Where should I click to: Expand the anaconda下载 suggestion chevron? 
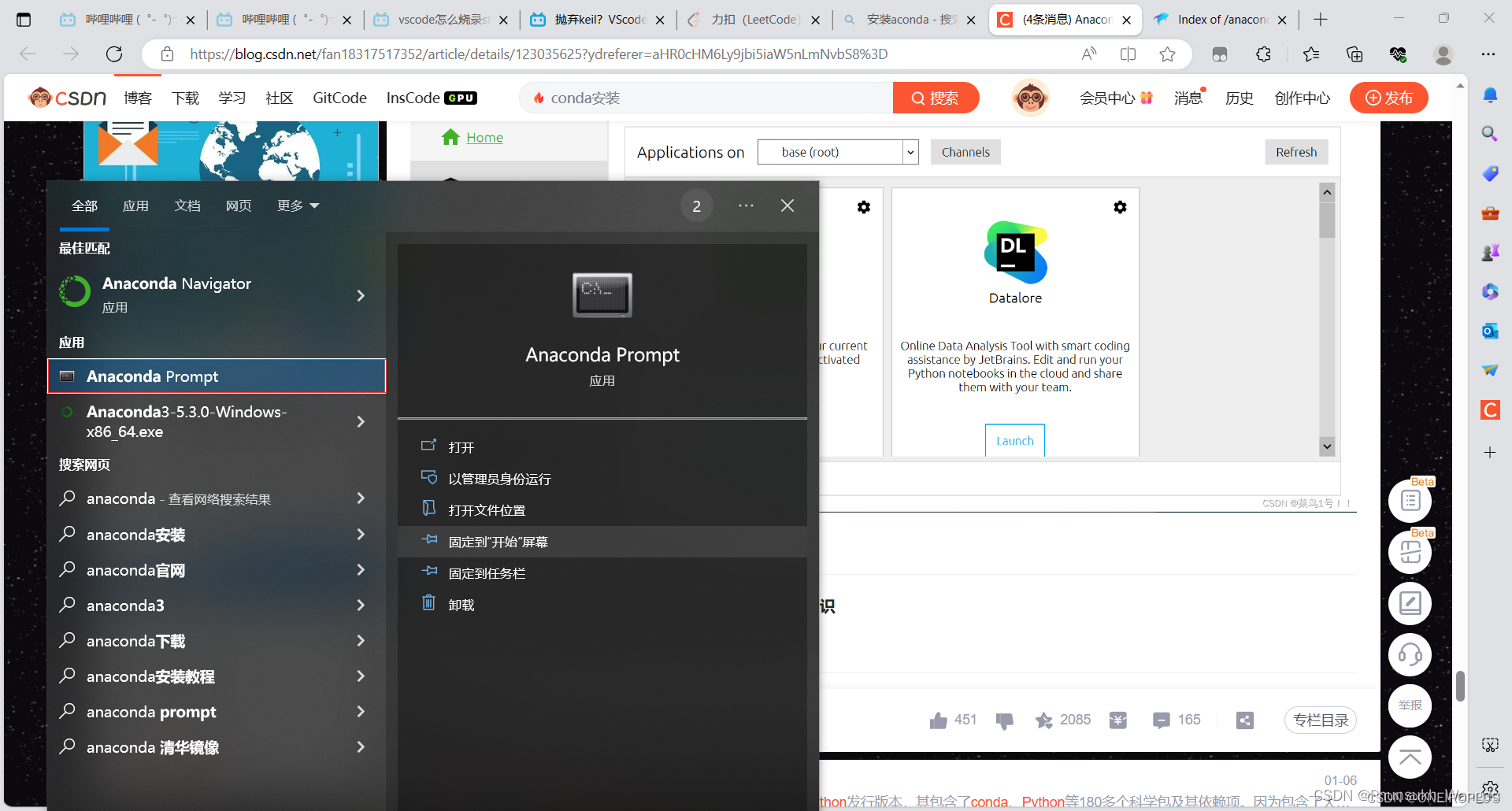(x=361, y=640)
